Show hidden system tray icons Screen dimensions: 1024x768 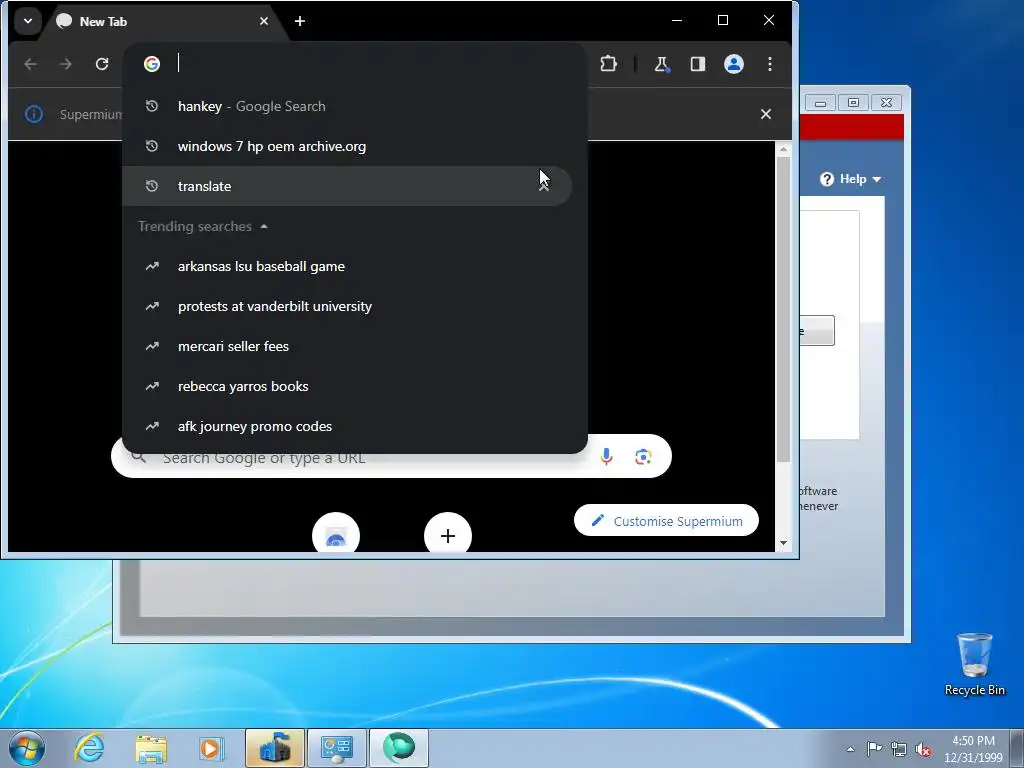[x=850, y=749]
